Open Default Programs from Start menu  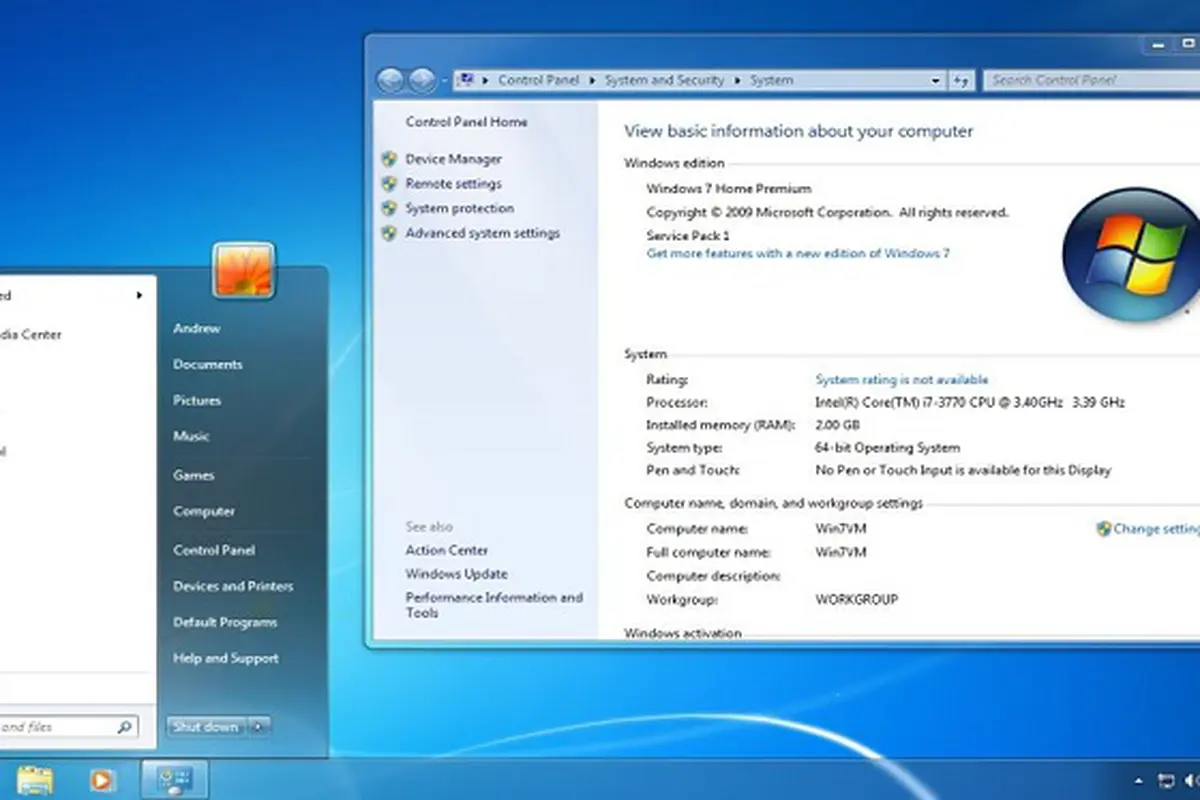click(225, 622)
